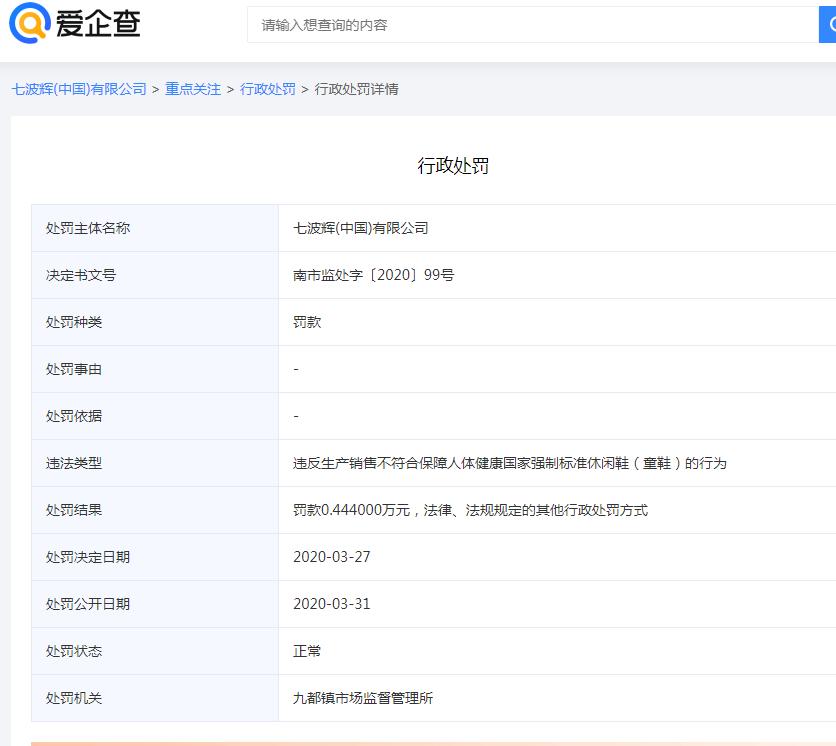The height and width of the screenshot is (746, 836).
Task: Open the 七波辉(中国)有限公司 company link
Action: (79, 88)
